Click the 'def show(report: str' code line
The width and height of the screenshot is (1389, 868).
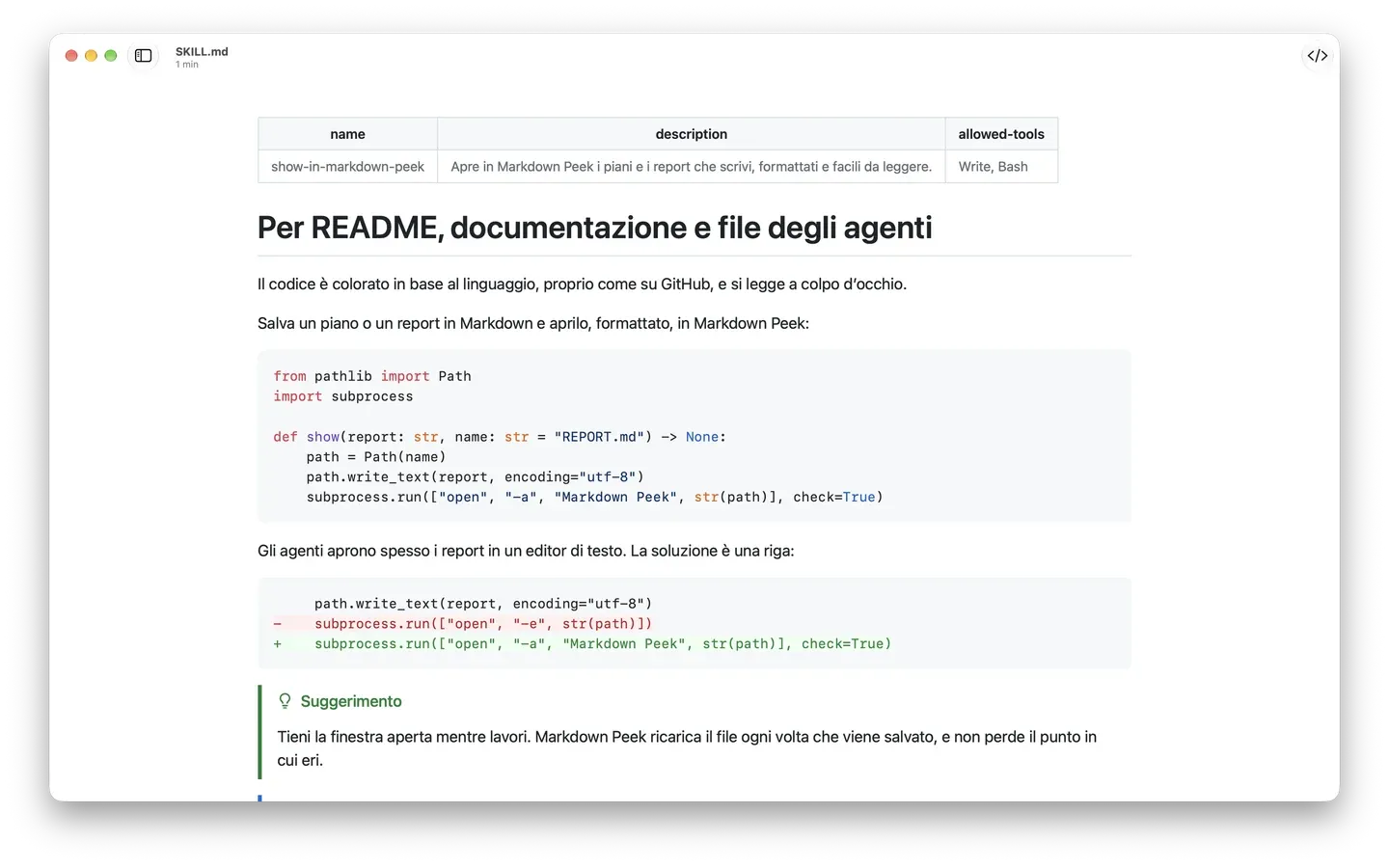500,437
